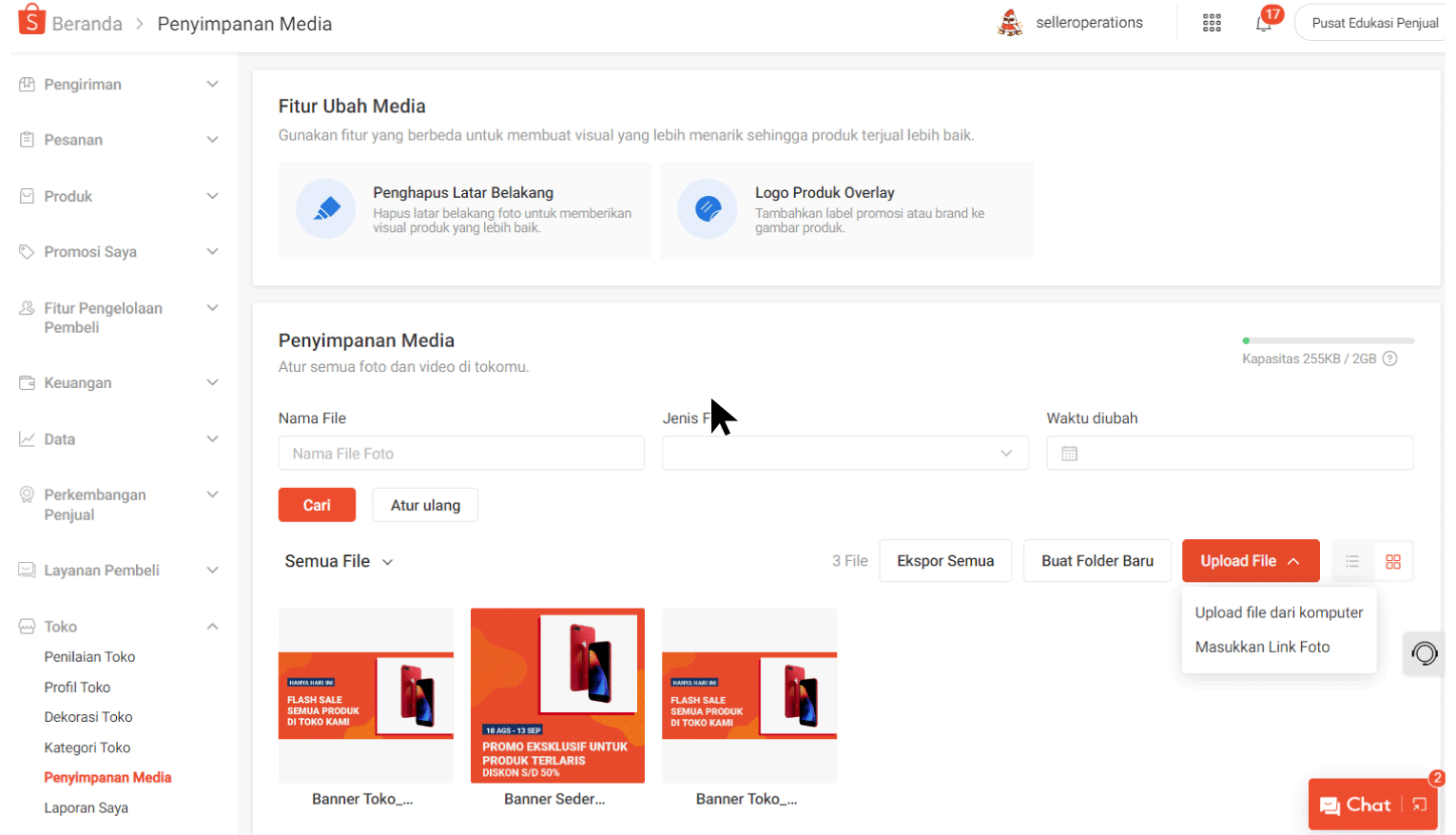Switch to grid view layout
The height and width of the screenshot is (835, 1456).
[1393, 561]
